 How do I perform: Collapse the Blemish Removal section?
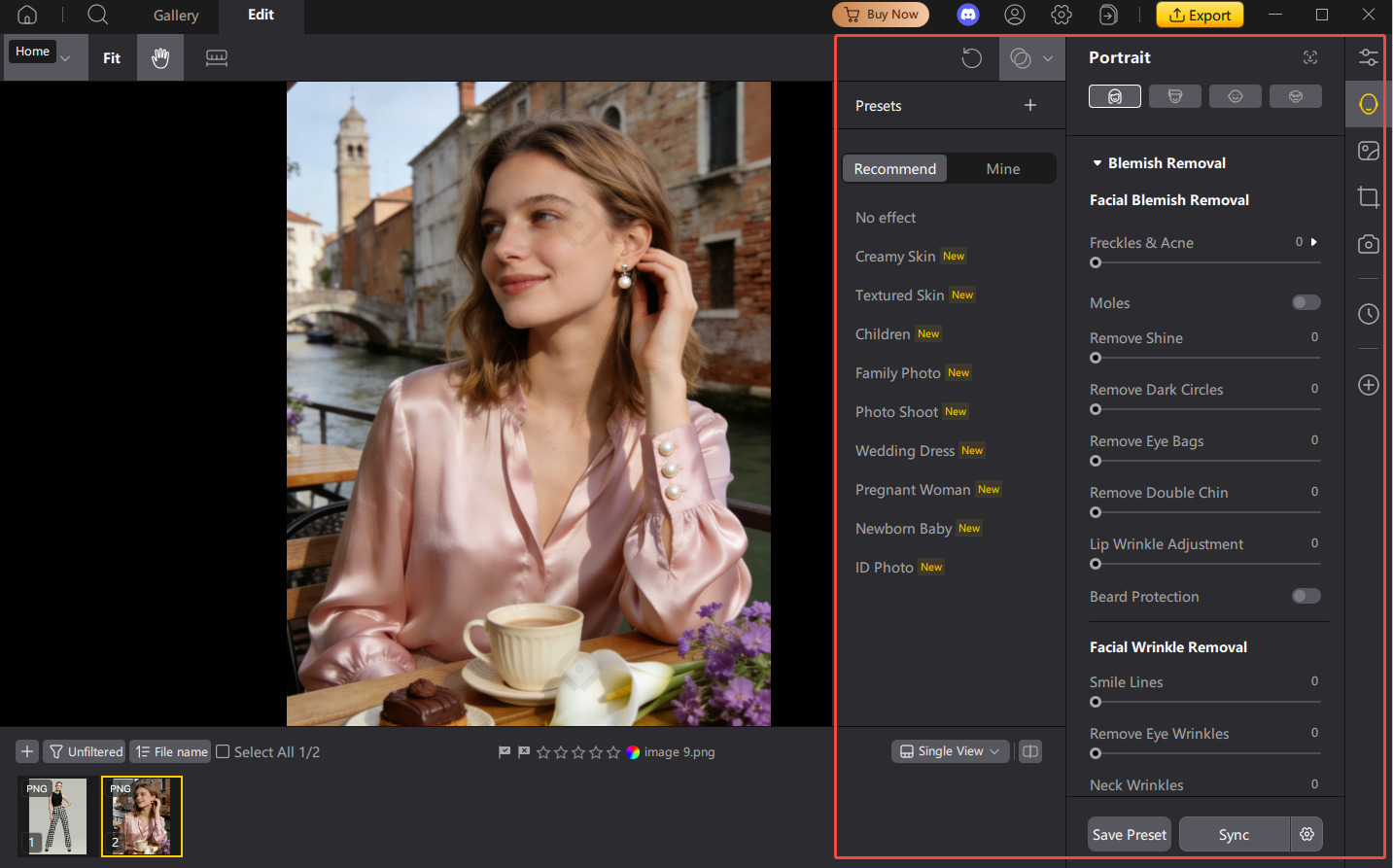pos(1097,163)
